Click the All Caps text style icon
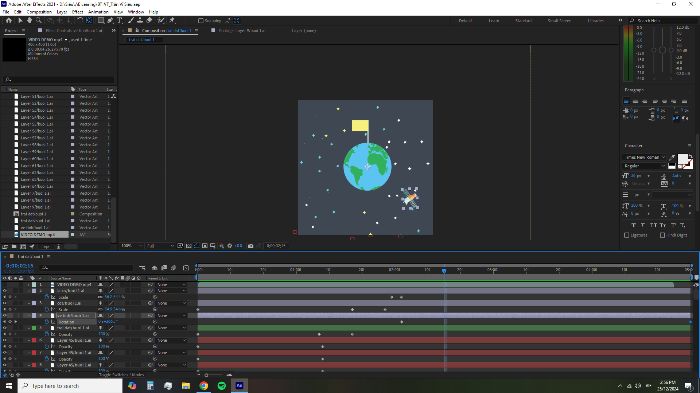The image size is (700, 393). (653, 225)
